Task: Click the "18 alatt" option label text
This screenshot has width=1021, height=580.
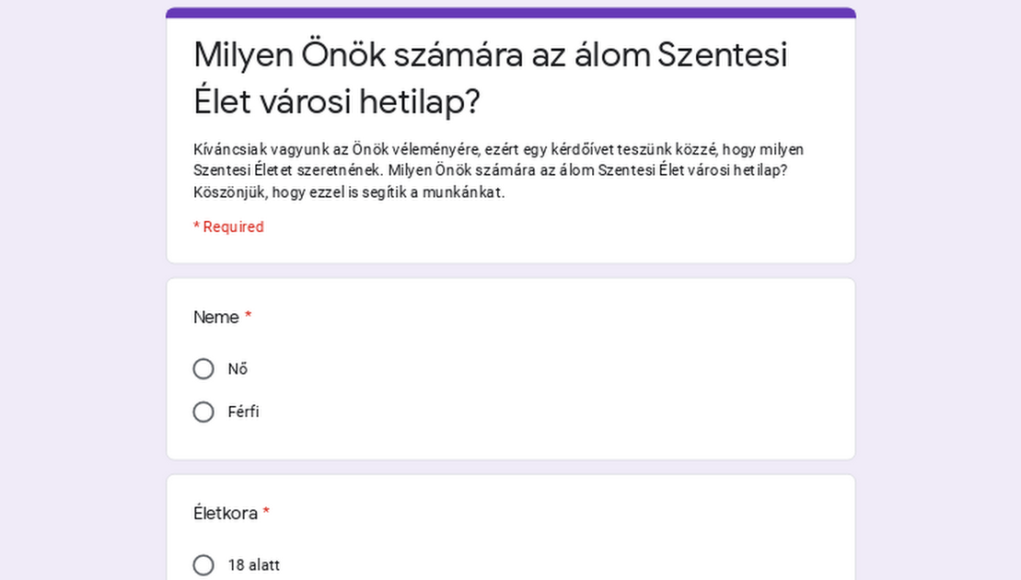Action: tap(254, 565)
